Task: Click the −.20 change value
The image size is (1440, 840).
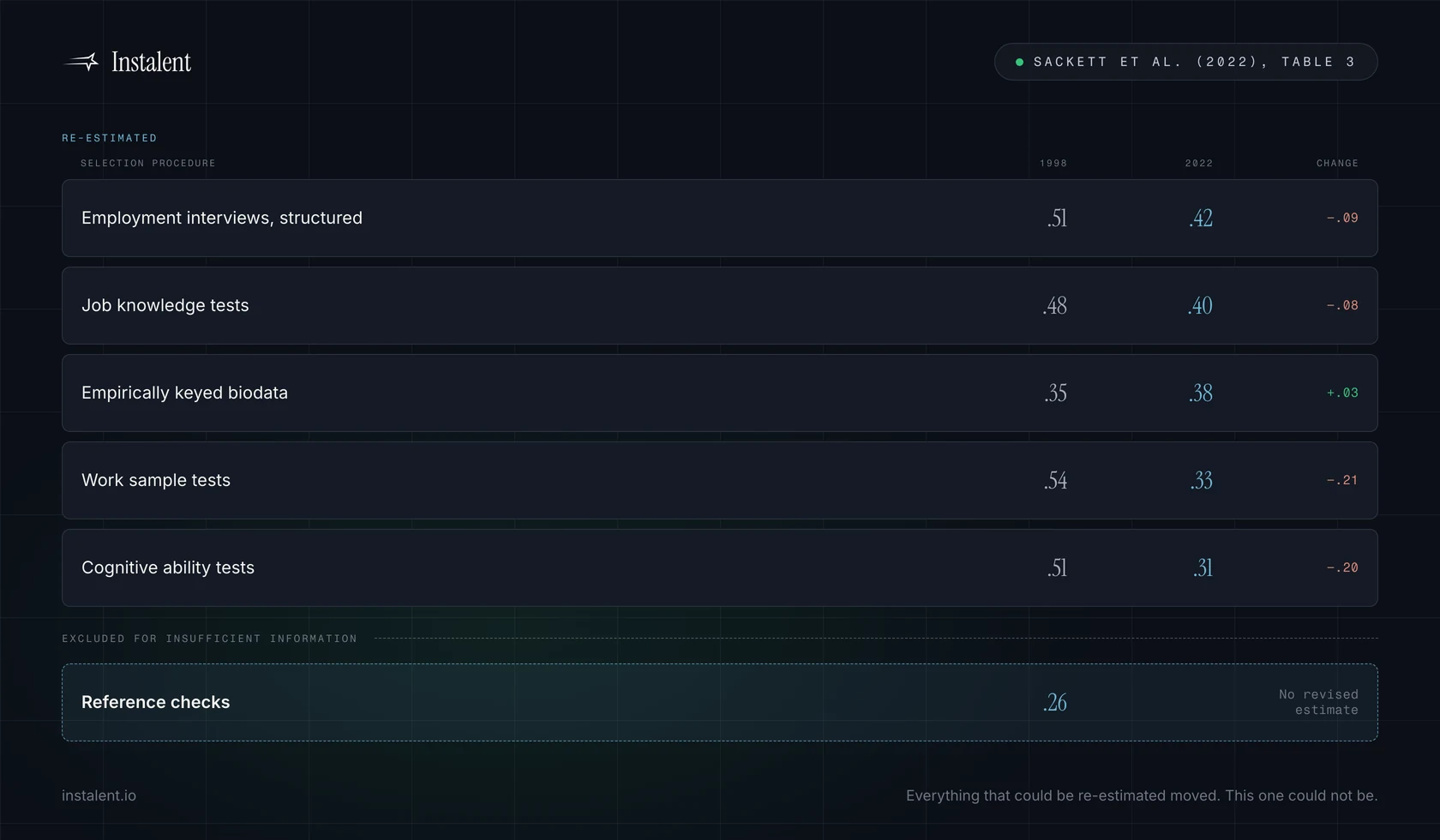Action: click(1342, 567)
